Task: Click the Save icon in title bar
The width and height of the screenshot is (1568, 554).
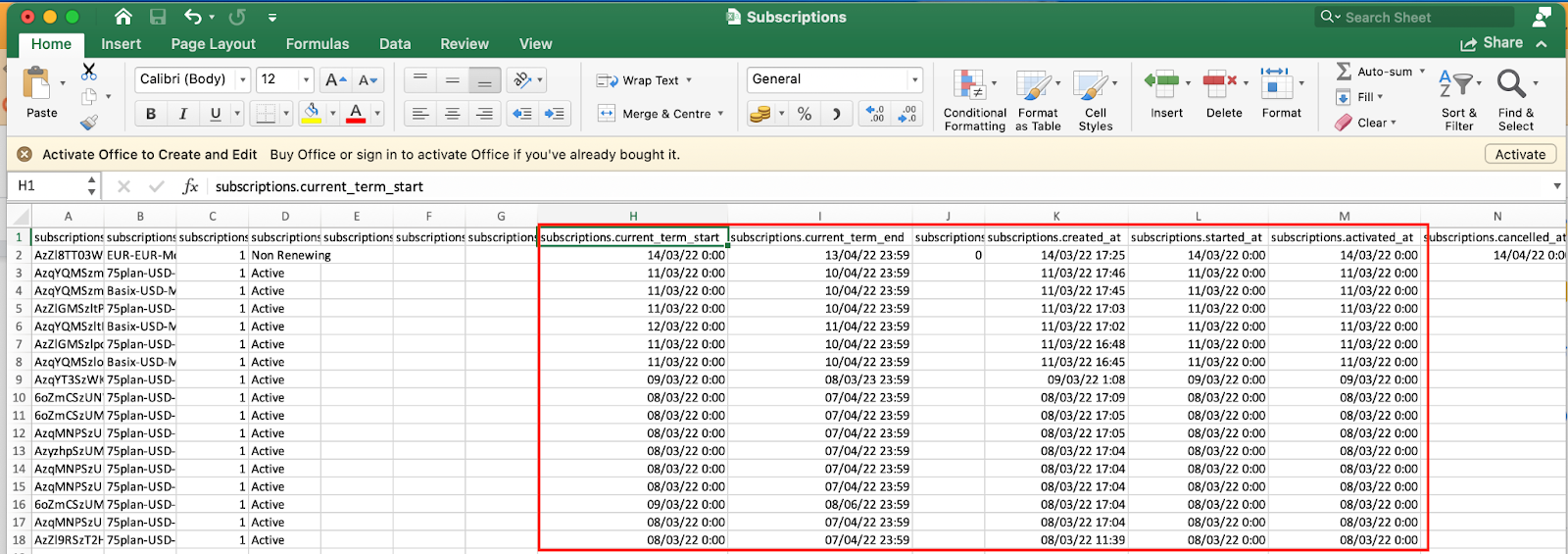Action: pos(158,17)
